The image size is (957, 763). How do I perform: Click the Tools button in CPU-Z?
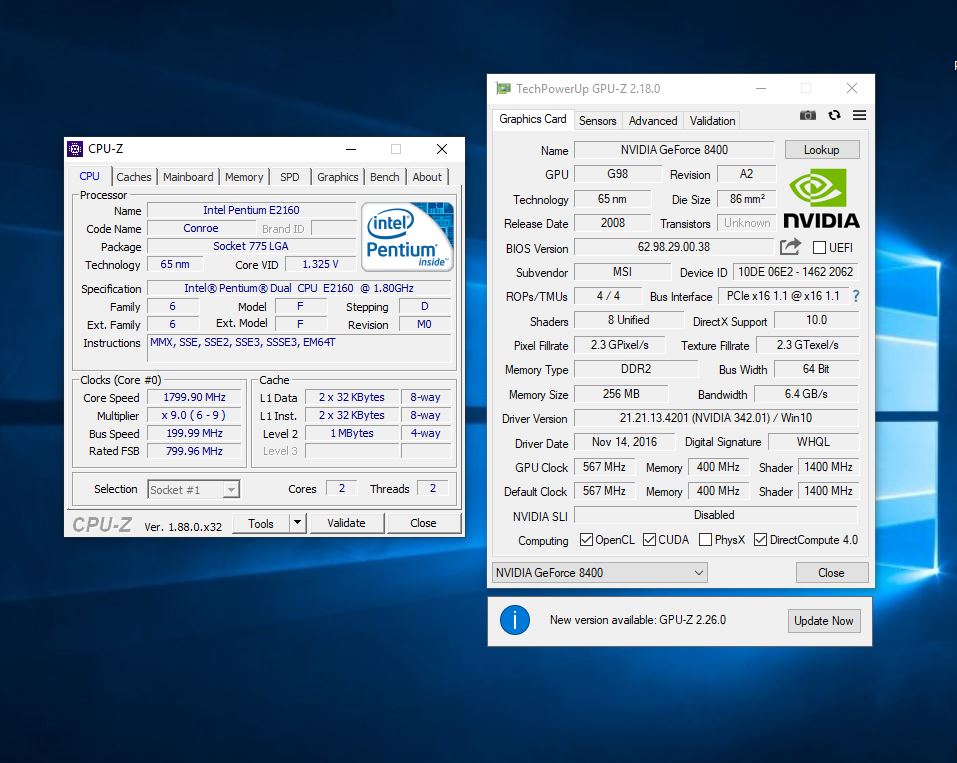coord(261,523)
